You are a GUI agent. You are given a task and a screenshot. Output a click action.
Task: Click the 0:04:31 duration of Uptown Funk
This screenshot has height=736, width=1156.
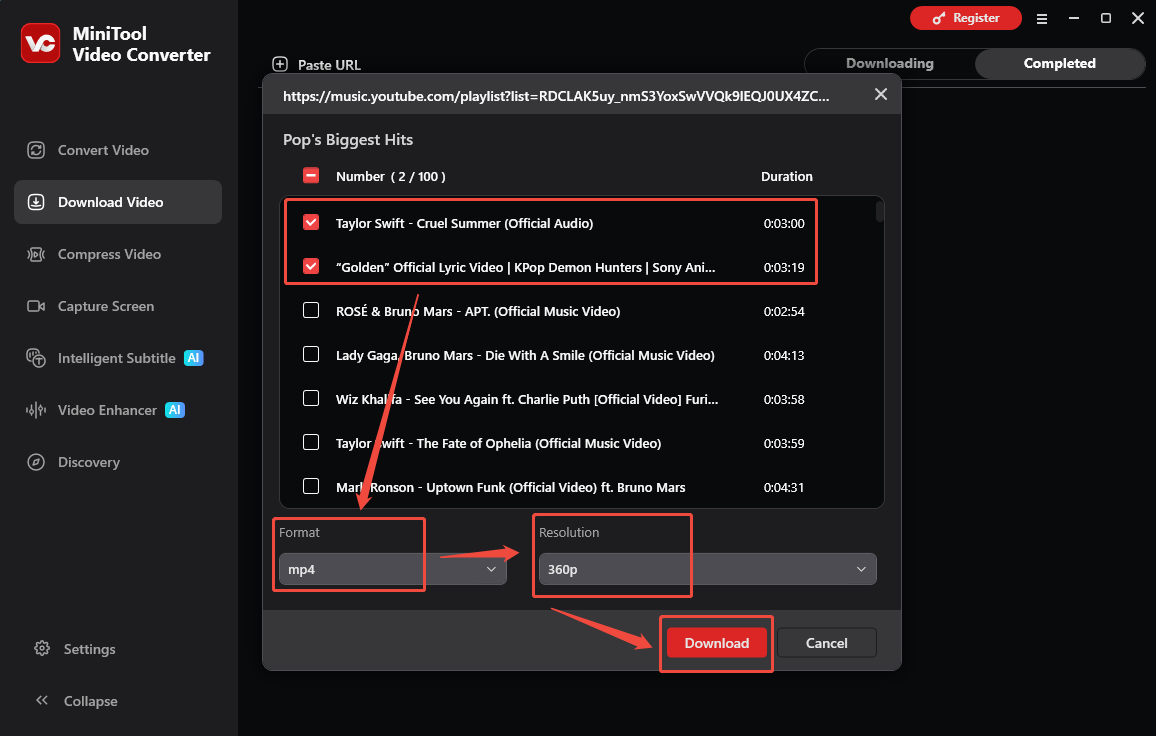[x=784, y=487]
